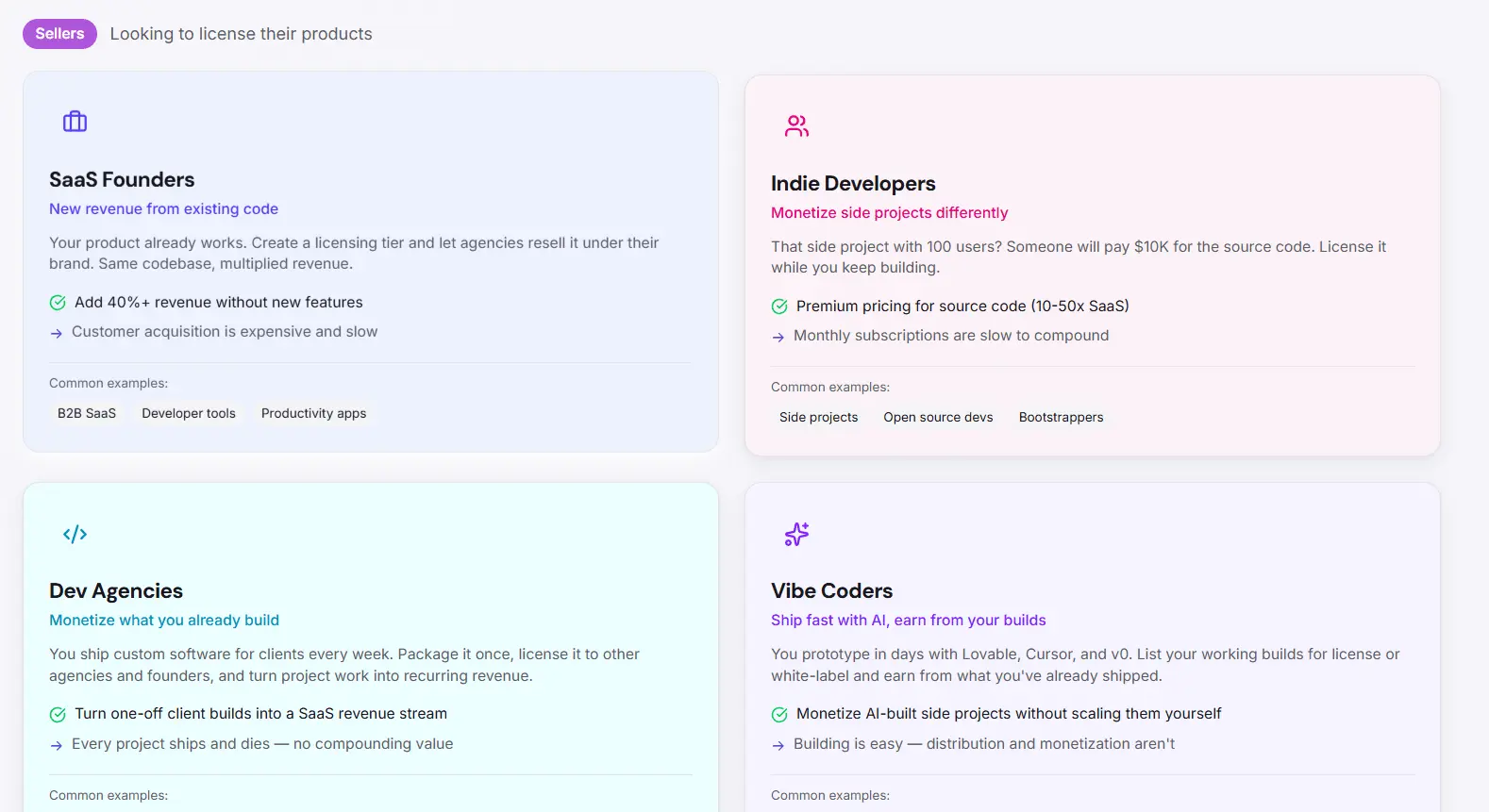Click check icon beside 'Monetize AI-built side projects'
Image resolution: width=1489 pixels, height=812 pixels.
[x=779, y=715]
